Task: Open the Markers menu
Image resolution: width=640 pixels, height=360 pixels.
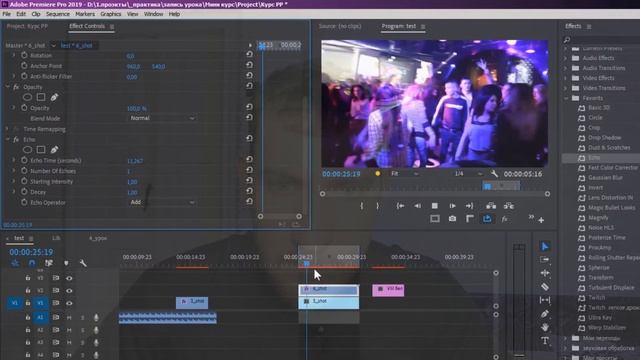Action: click(85, 14)
